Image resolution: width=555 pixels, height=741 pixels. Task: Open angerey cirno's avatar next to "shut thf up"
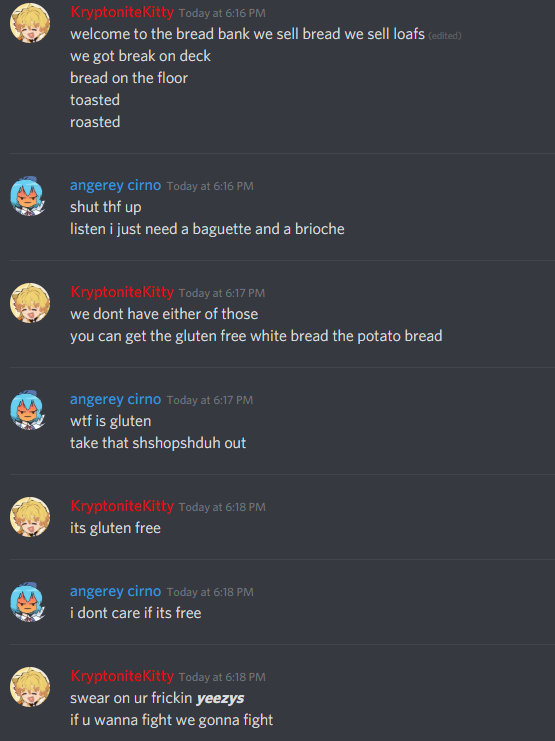pyautogui.click(x=30, y=196)
